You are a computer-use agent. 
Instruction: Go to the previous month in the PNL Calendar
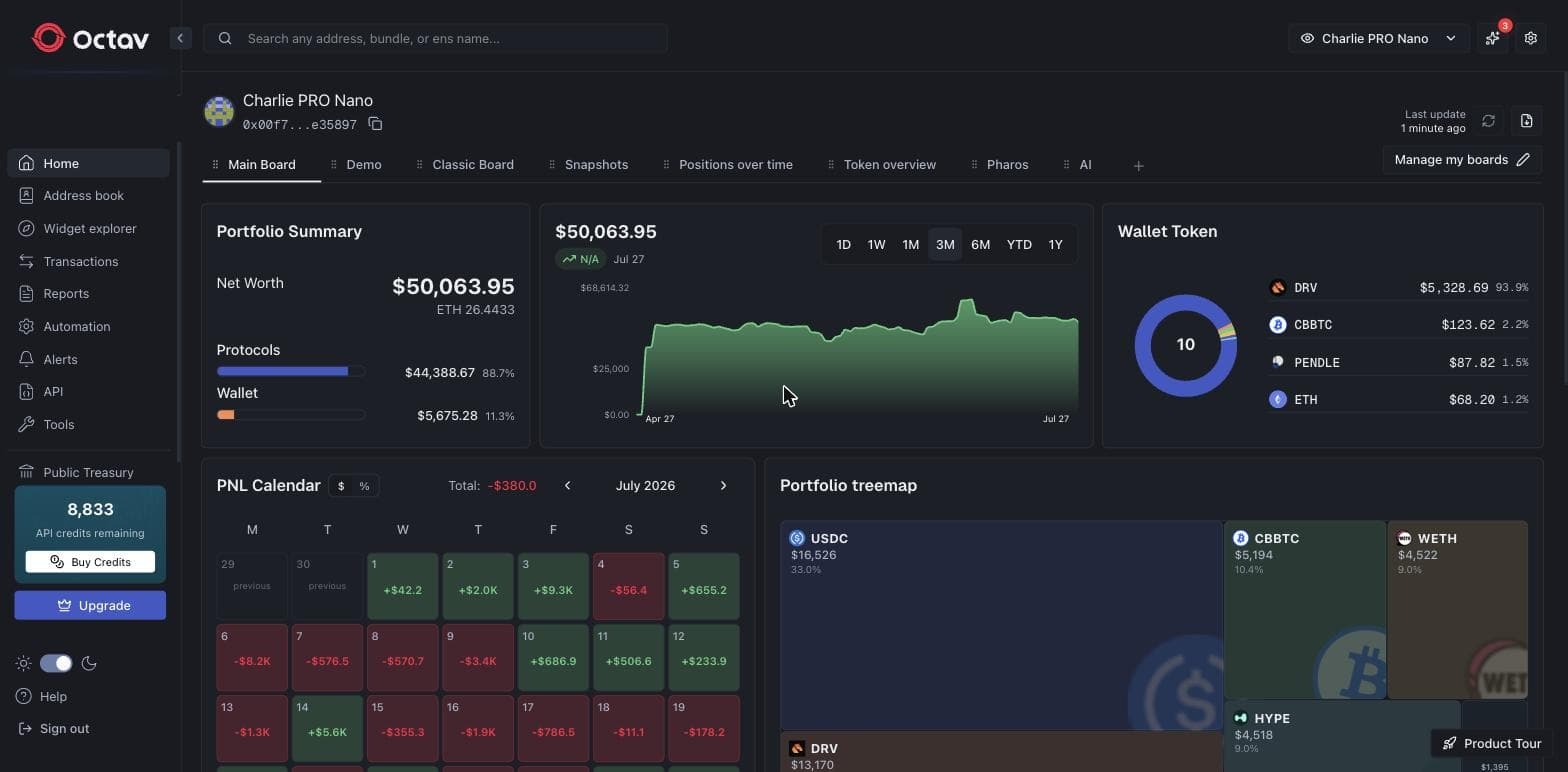coord(567,486)
